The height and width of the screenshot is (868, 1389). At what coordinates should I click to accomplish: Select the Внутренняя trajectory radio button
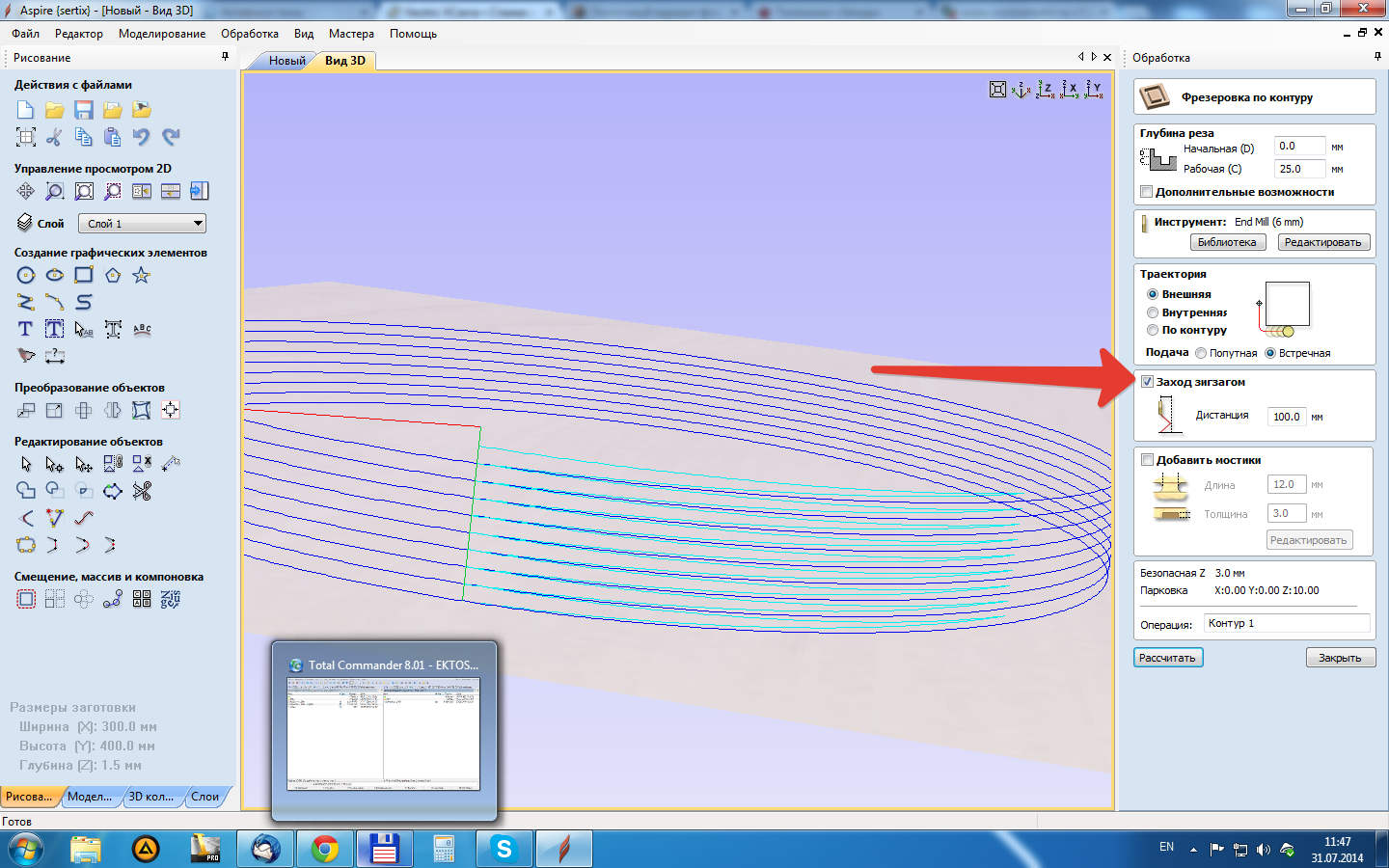1153,312
